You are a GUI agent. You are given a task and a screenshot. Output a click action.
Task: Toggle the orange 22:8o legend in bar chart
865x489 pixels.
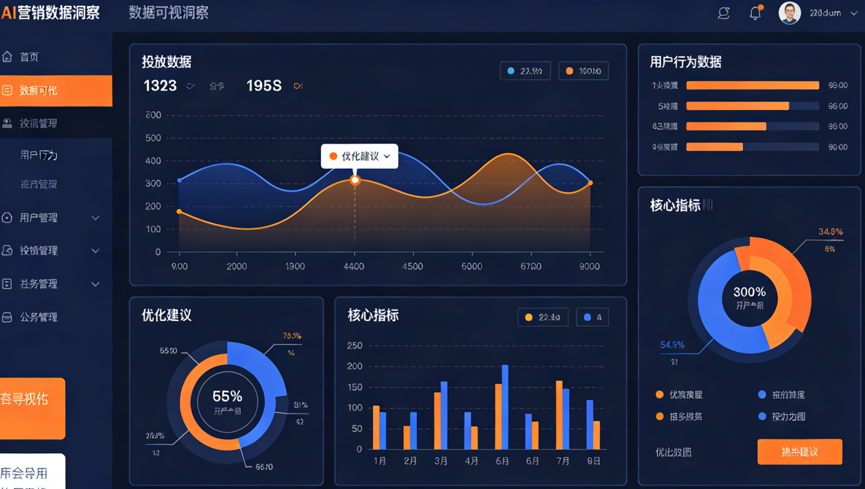pyautogui.click(x=543, y=317)
